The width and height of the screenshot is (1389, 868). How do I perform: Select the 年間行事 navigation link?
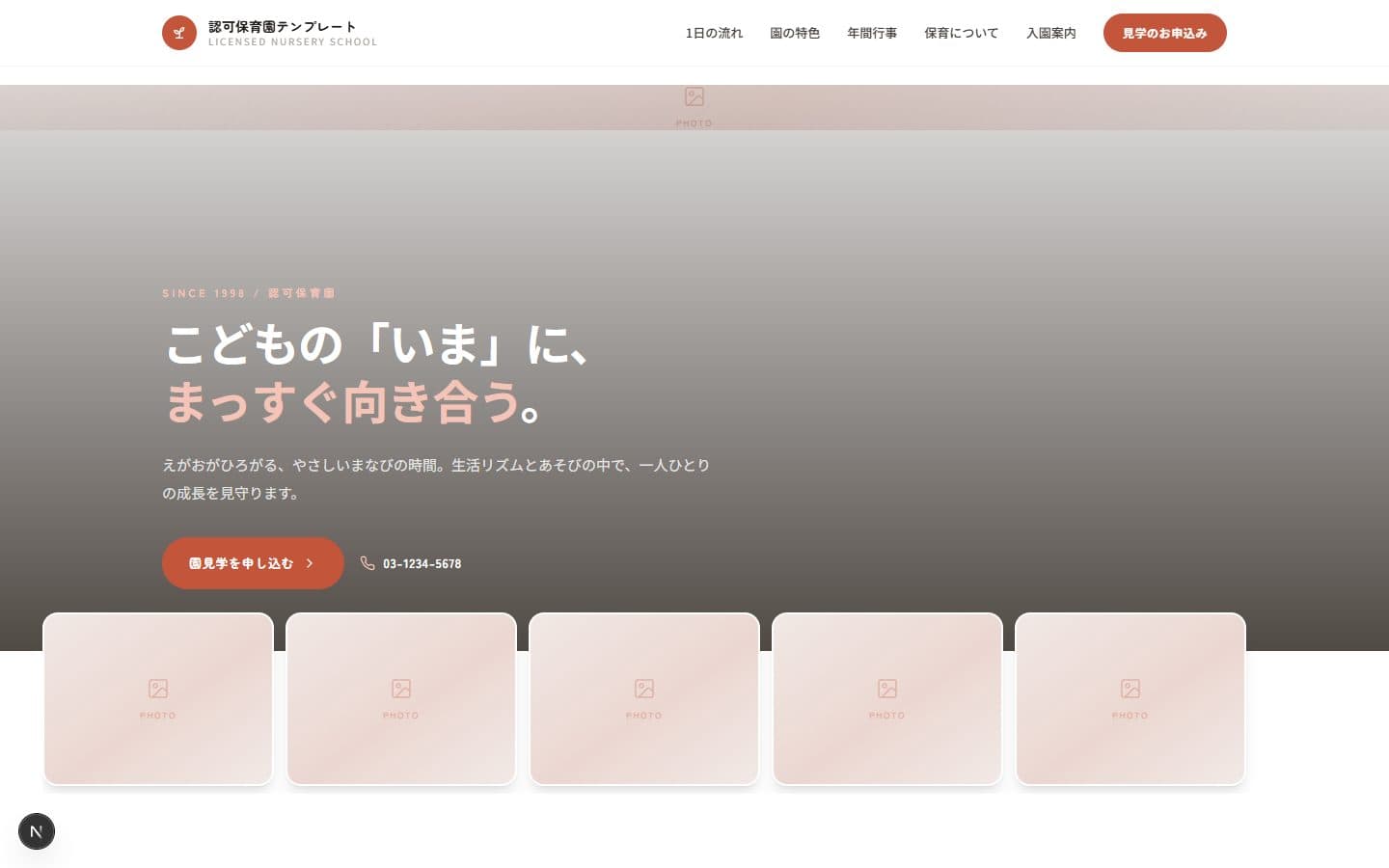[872, 33]
